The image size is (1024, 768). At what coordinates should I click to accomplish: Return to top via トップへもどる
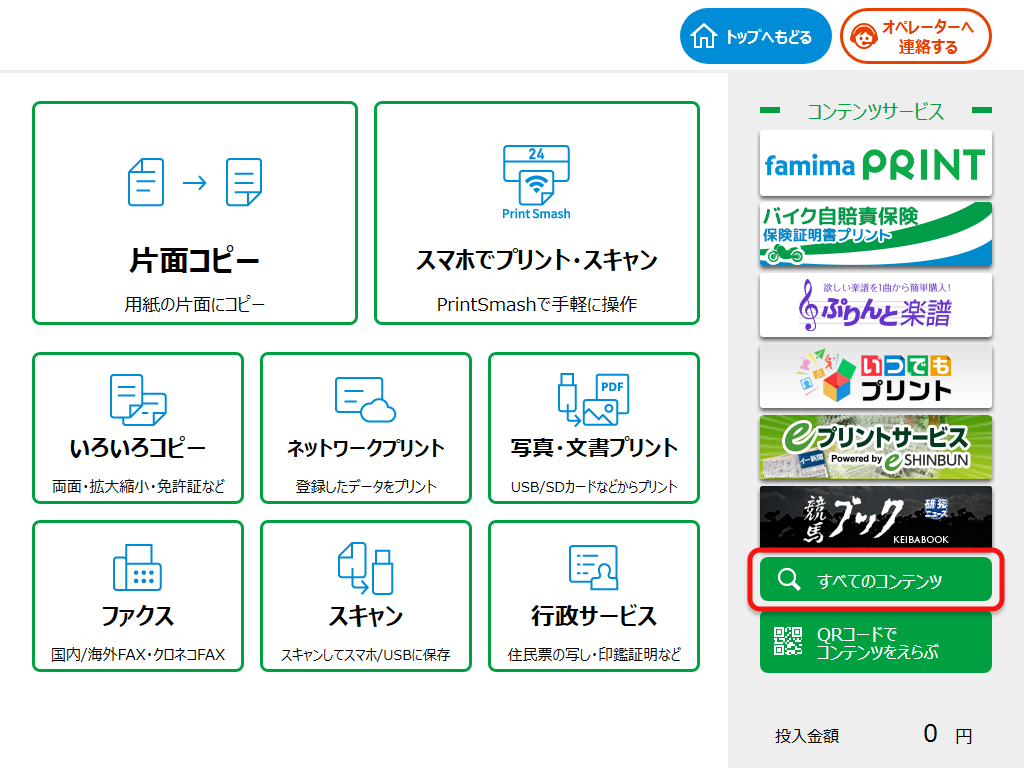[x=755, y=35]
